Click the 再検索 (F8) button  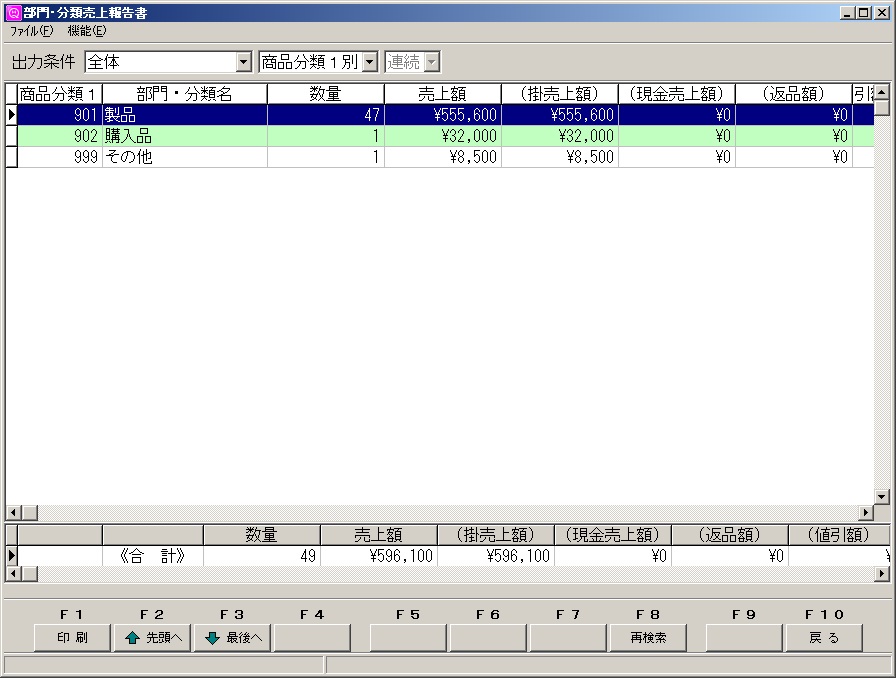click(648, 637)
